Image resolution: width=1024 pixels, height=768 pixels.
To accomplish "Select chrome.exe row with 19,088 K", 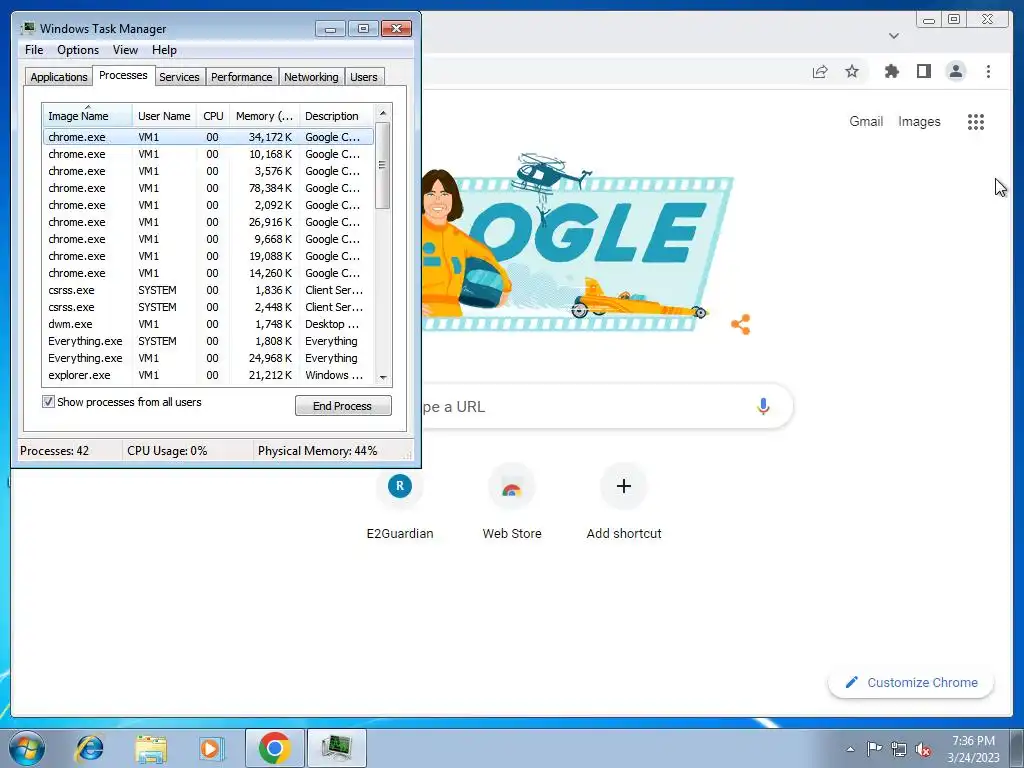I will coord(208,256).
